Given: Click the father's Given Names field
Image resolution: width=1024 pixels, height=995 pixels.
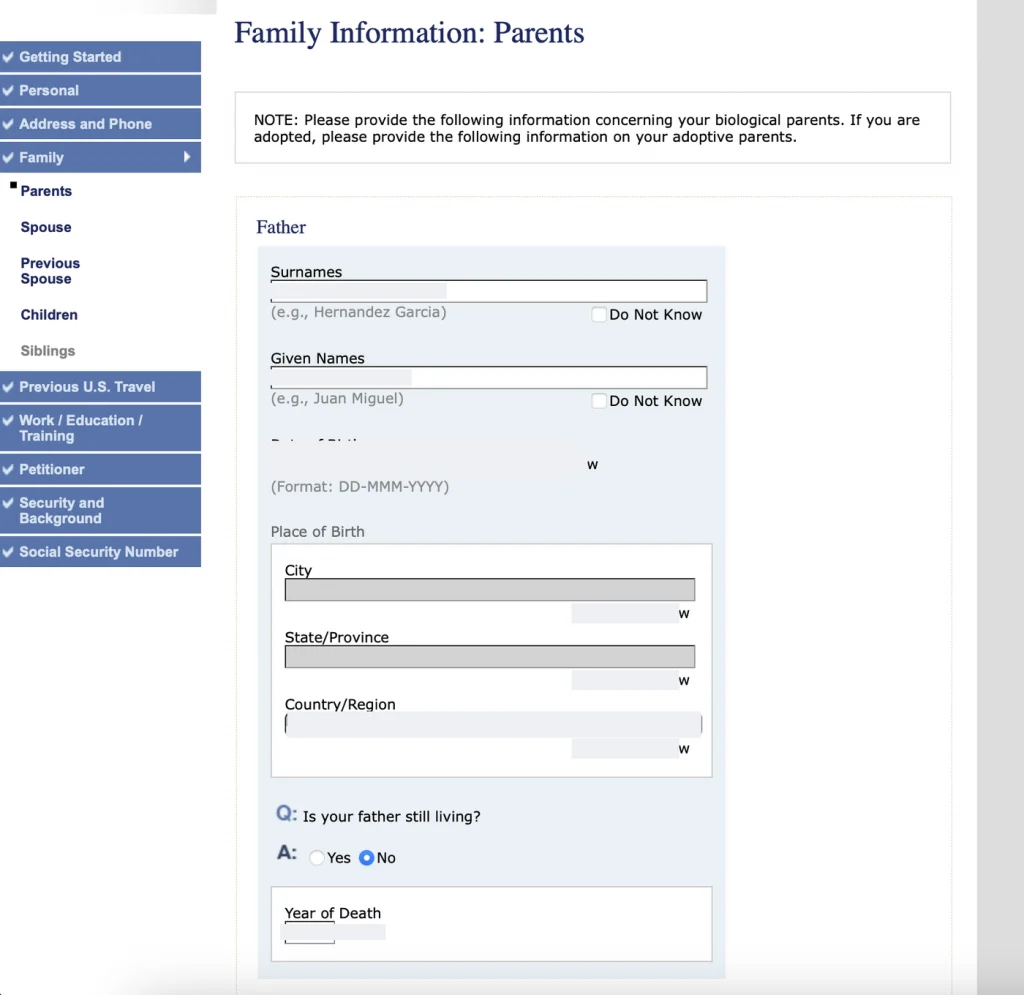Looking at the screenshot, I should coord(488,377).
